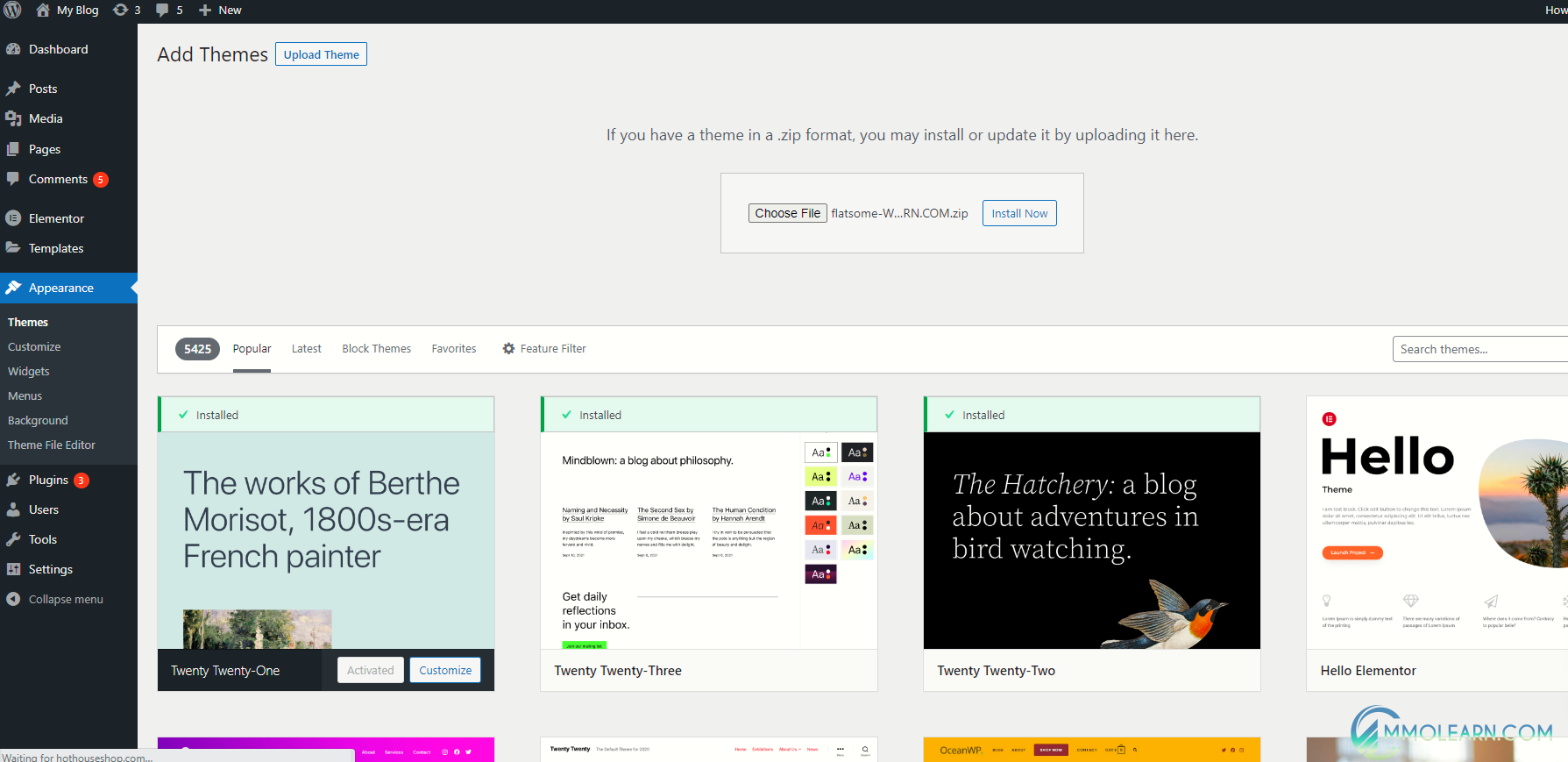Open the updates icon showing 3
This screenshot has width=1568, height=762.
coord(121,10)
